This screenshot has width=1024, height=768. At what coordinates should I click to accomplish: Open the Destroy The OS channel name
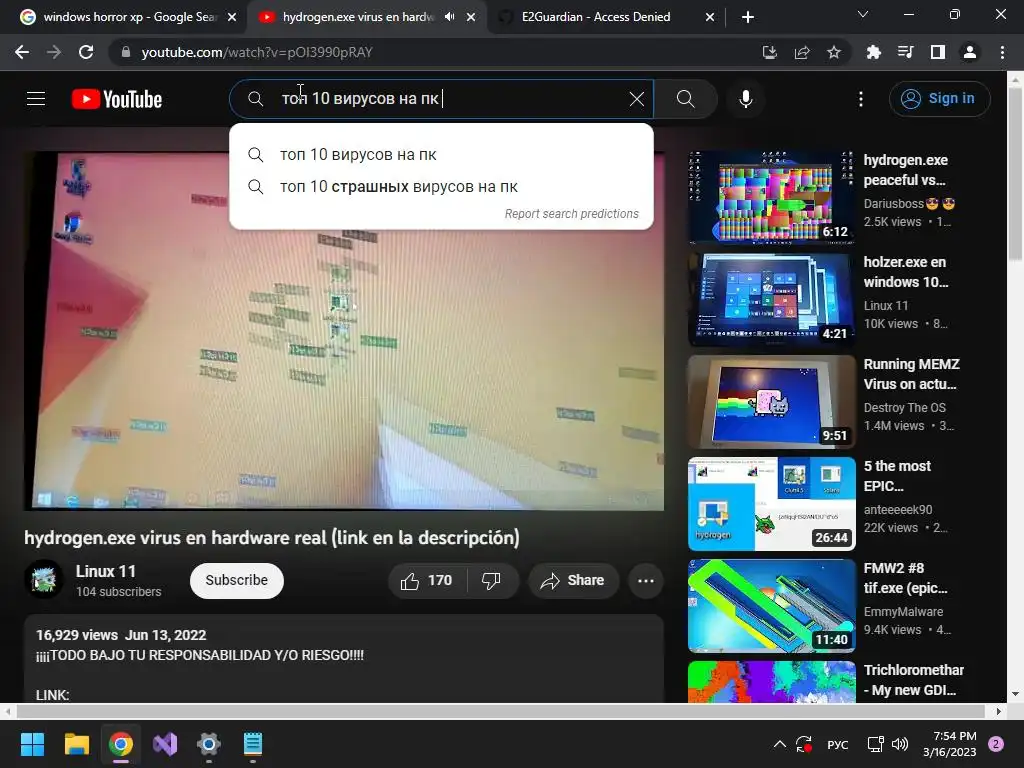click(x=904, y=408)
